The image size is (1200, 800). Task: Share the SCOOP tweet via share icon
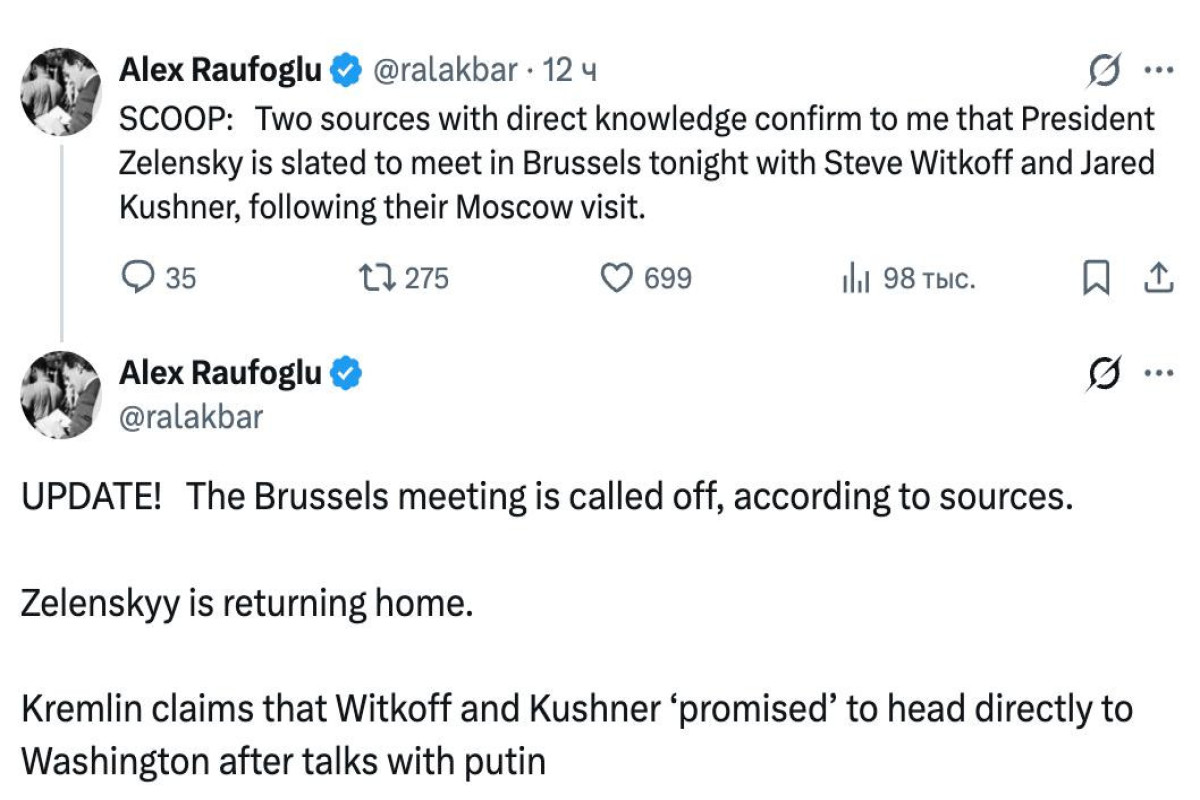point(1157,278)
